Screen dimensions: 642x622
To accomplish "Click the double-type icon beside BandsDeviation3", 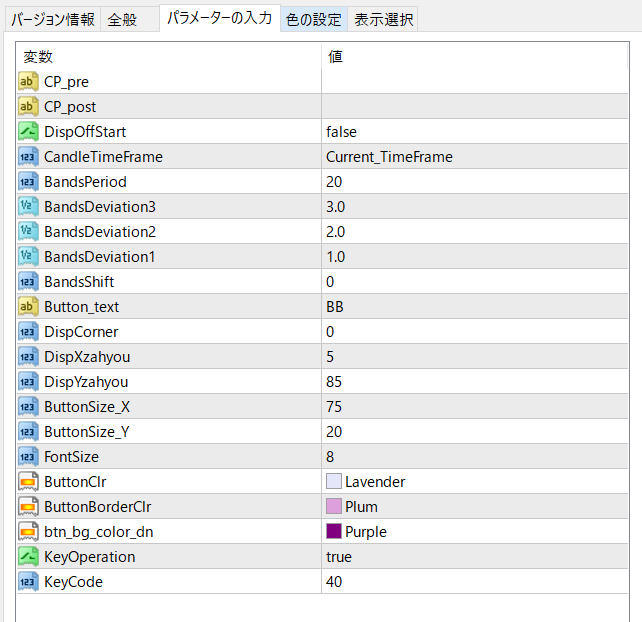I will point(28,207).
